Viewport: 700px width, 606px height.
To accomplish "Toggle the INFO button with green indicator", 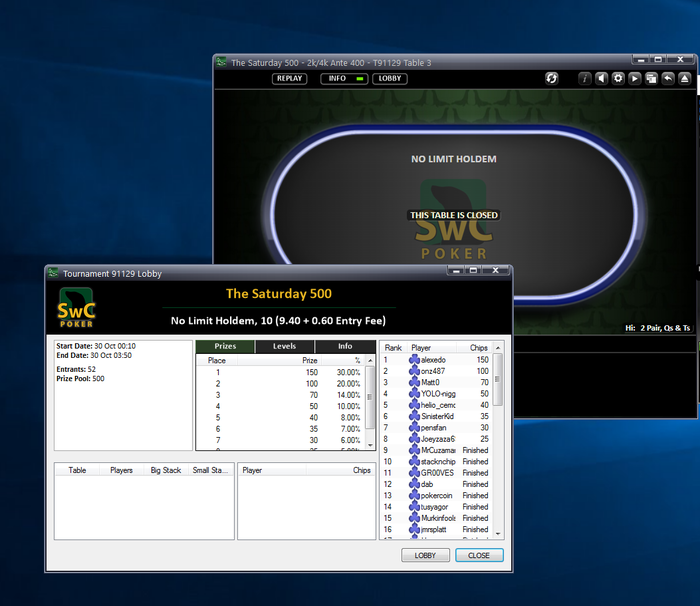I will tap(344, 79).
